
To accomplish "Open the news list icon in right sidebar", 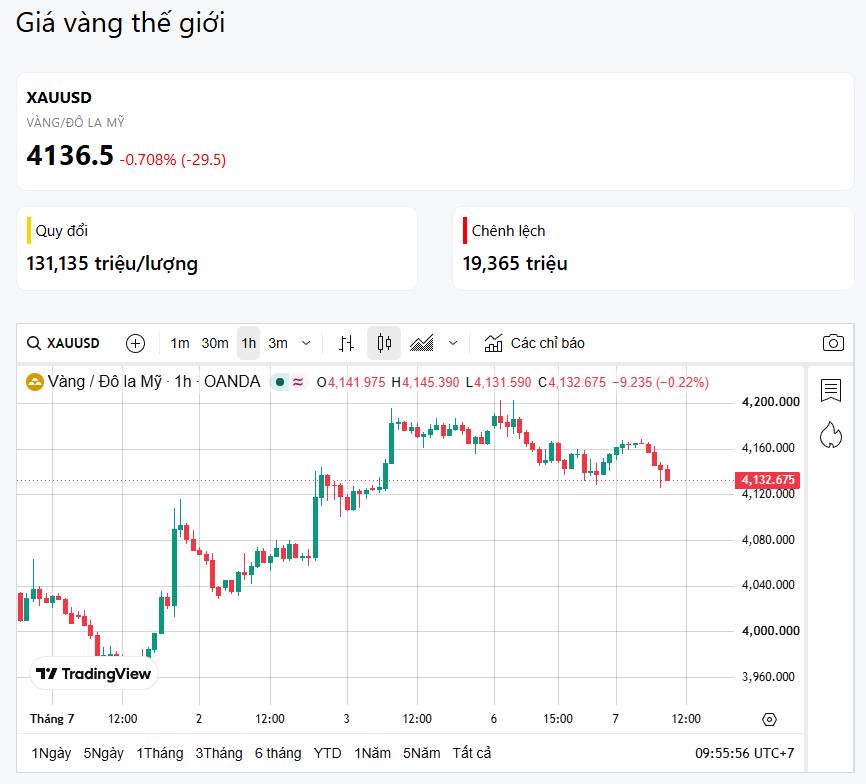I will click(x=831, y=390).
